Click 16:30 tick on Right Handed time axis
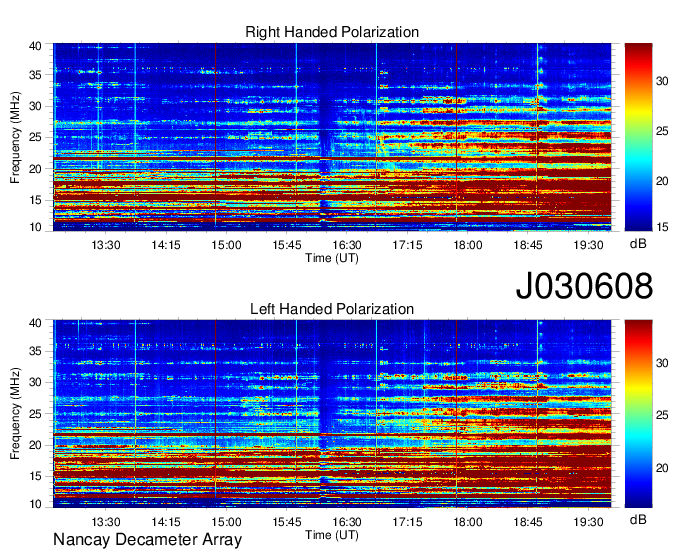This screenshot has width=680, height=552. pos(347,245)
